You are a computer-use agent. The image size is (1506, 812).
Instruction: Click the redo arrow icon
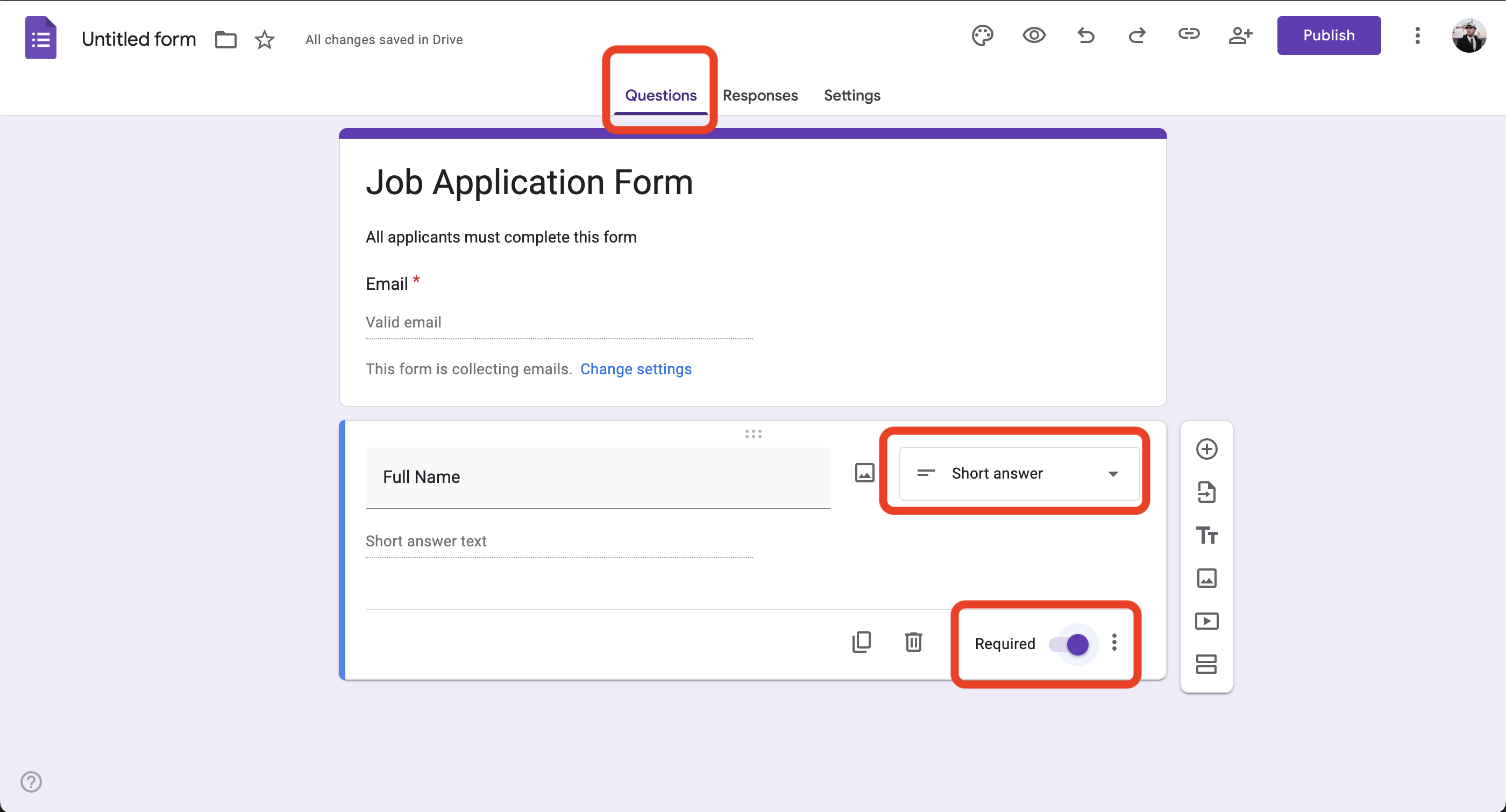[x=1137, y=35]
